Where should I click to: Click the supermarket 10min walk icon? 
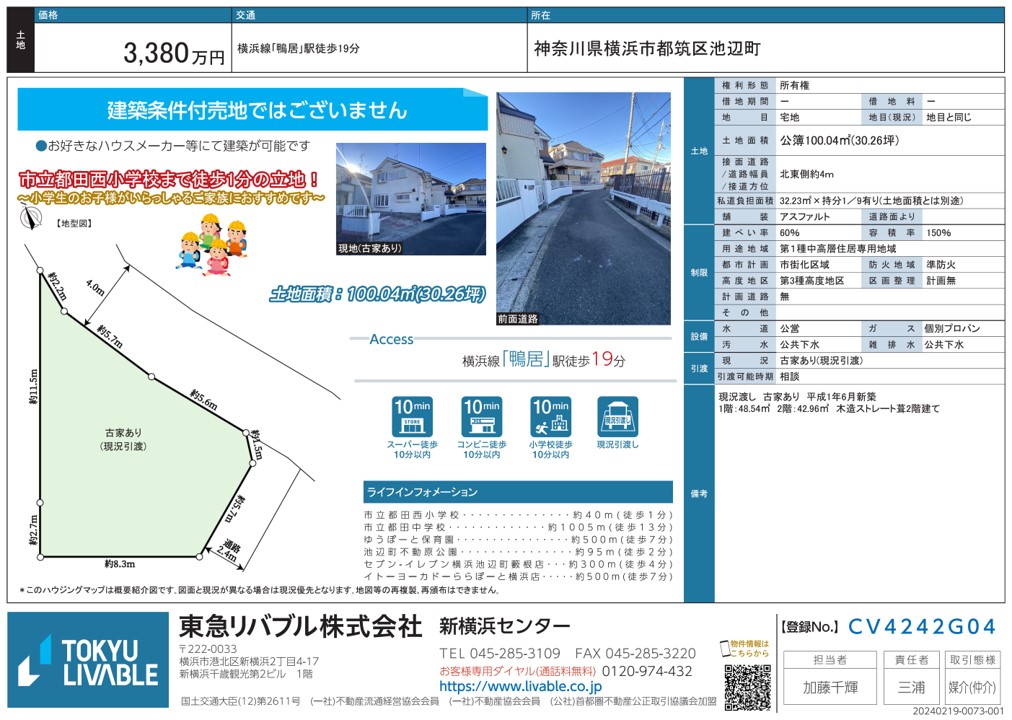pyautogui.click(x=413, y=418)
